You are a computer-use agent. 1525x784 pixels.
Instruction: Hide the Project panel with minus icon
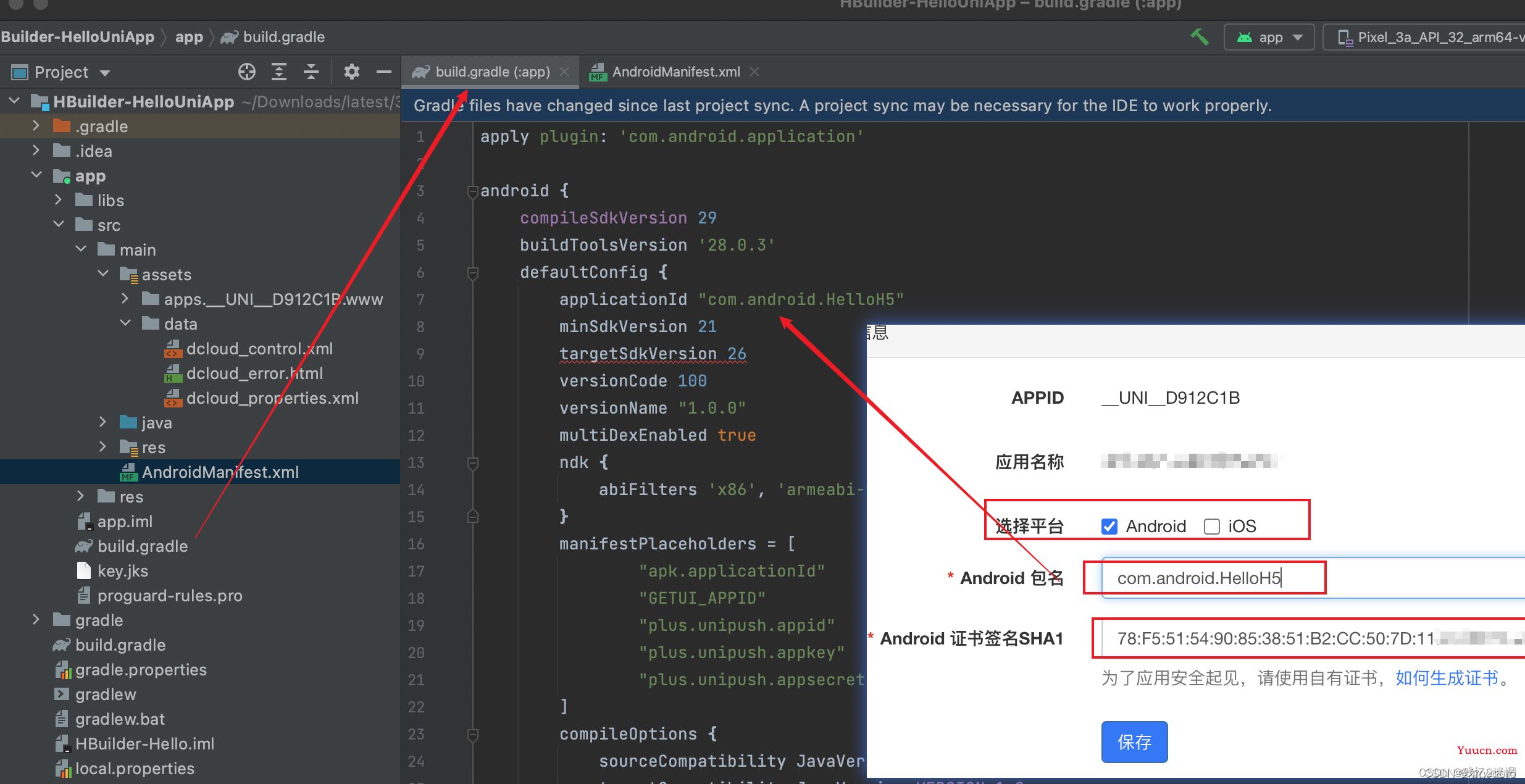point(384,72)
